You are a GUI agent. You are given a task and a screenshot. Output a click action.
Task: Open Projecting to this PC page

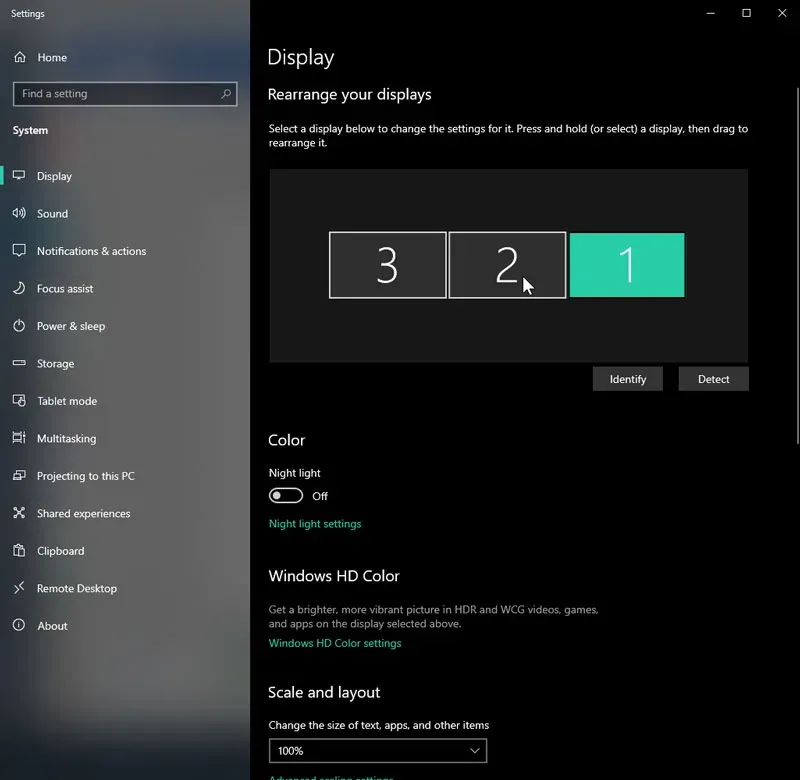click(x=125, y=476)
